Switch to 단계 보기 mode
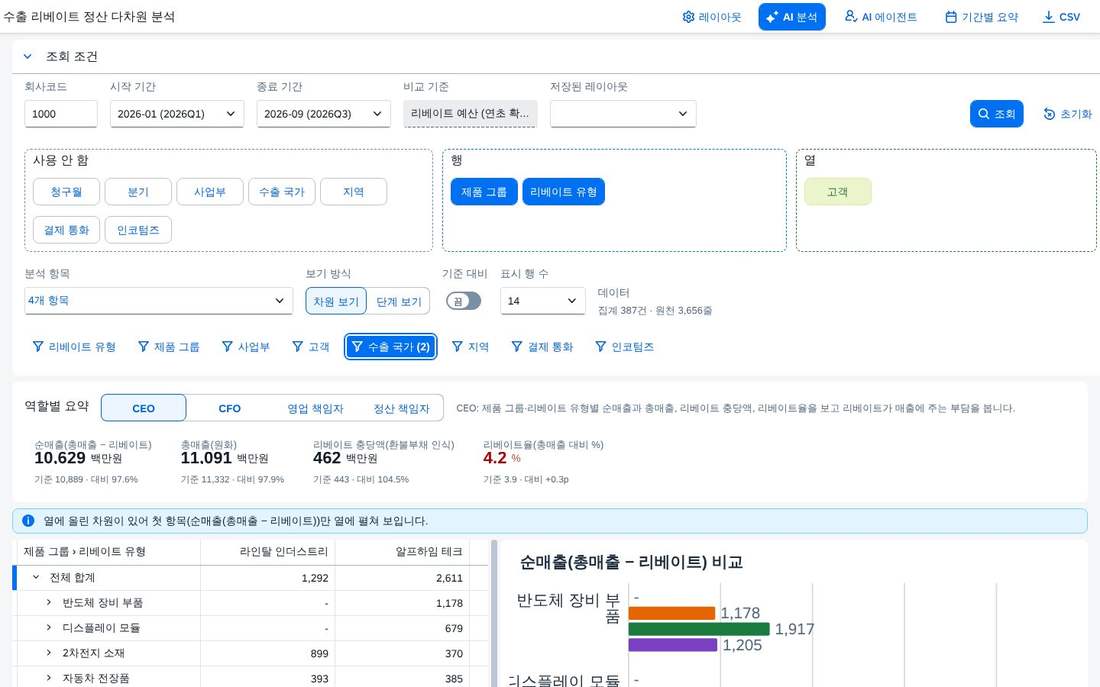1100x687 pixels. pos(398,301)
